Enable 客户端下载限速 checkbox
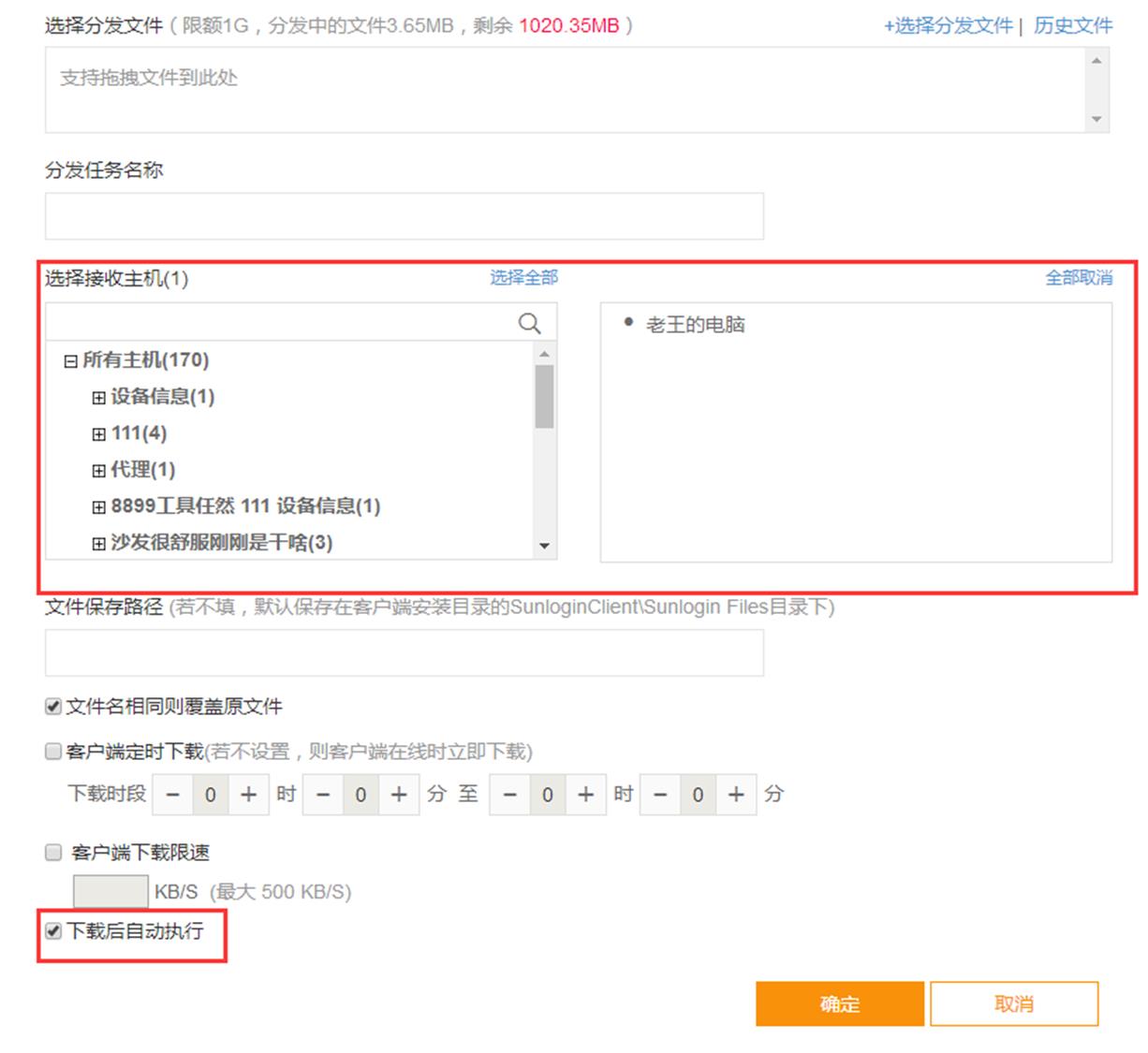Image resolution: width=1148 pixels, height=1053 pixels. coord(53,852)
